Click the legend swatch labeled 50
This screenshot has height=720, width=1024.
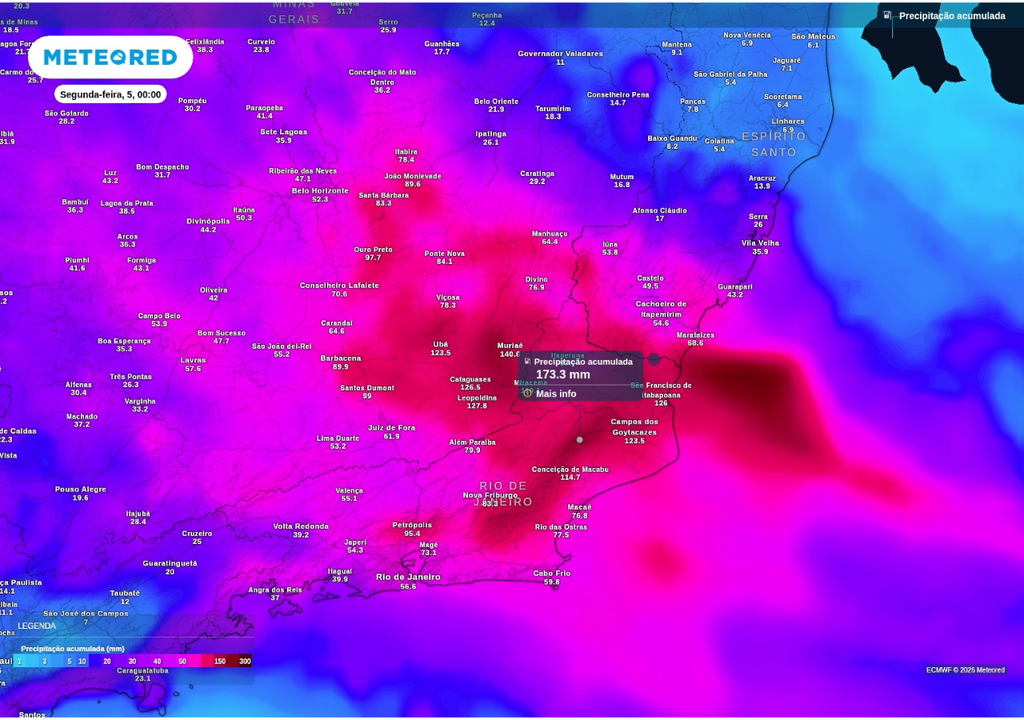182,661
